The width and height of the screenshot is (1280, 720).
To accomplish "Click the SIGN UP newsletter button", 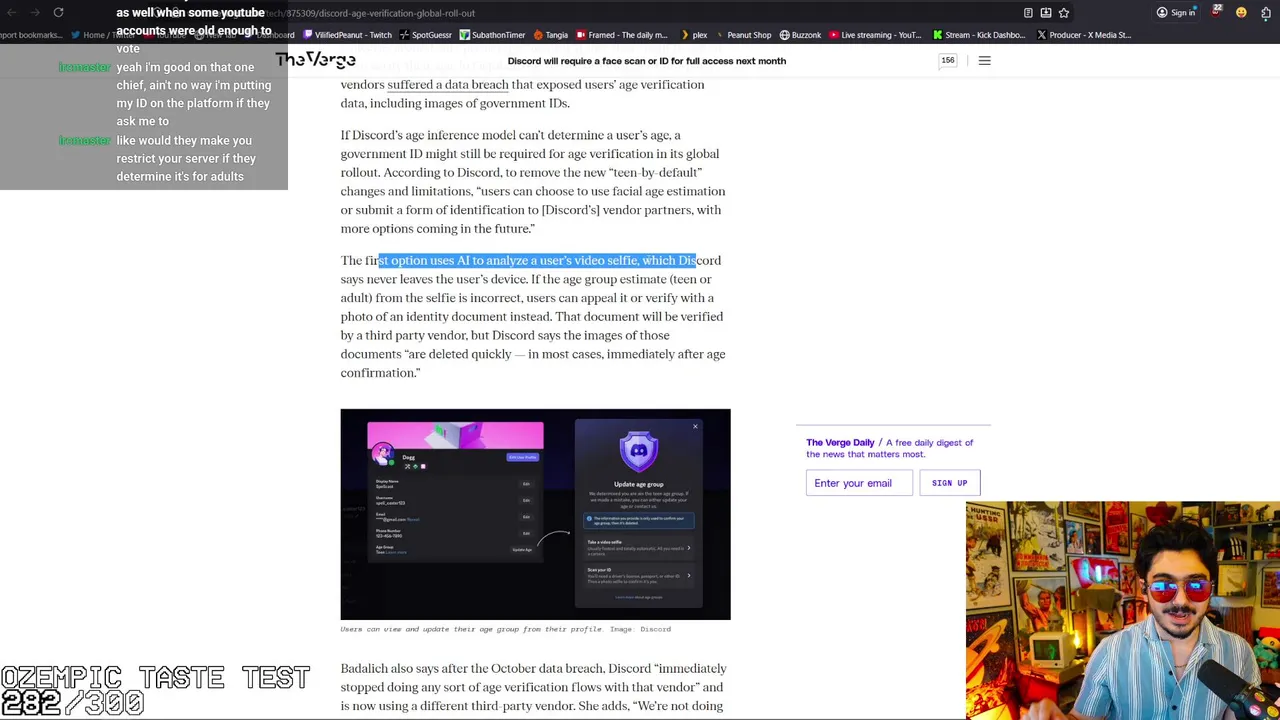I will point(949,483).
